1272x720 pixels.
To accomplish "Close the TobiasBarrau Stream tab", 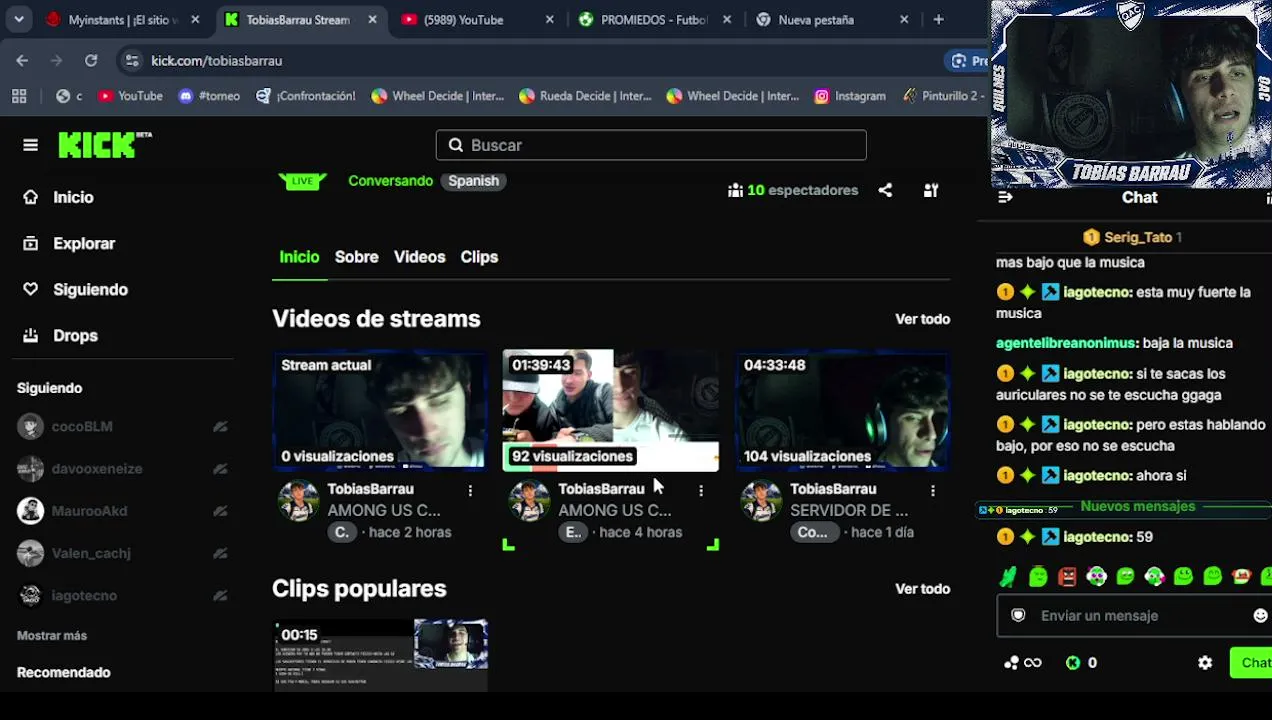I will coord(372,19).
